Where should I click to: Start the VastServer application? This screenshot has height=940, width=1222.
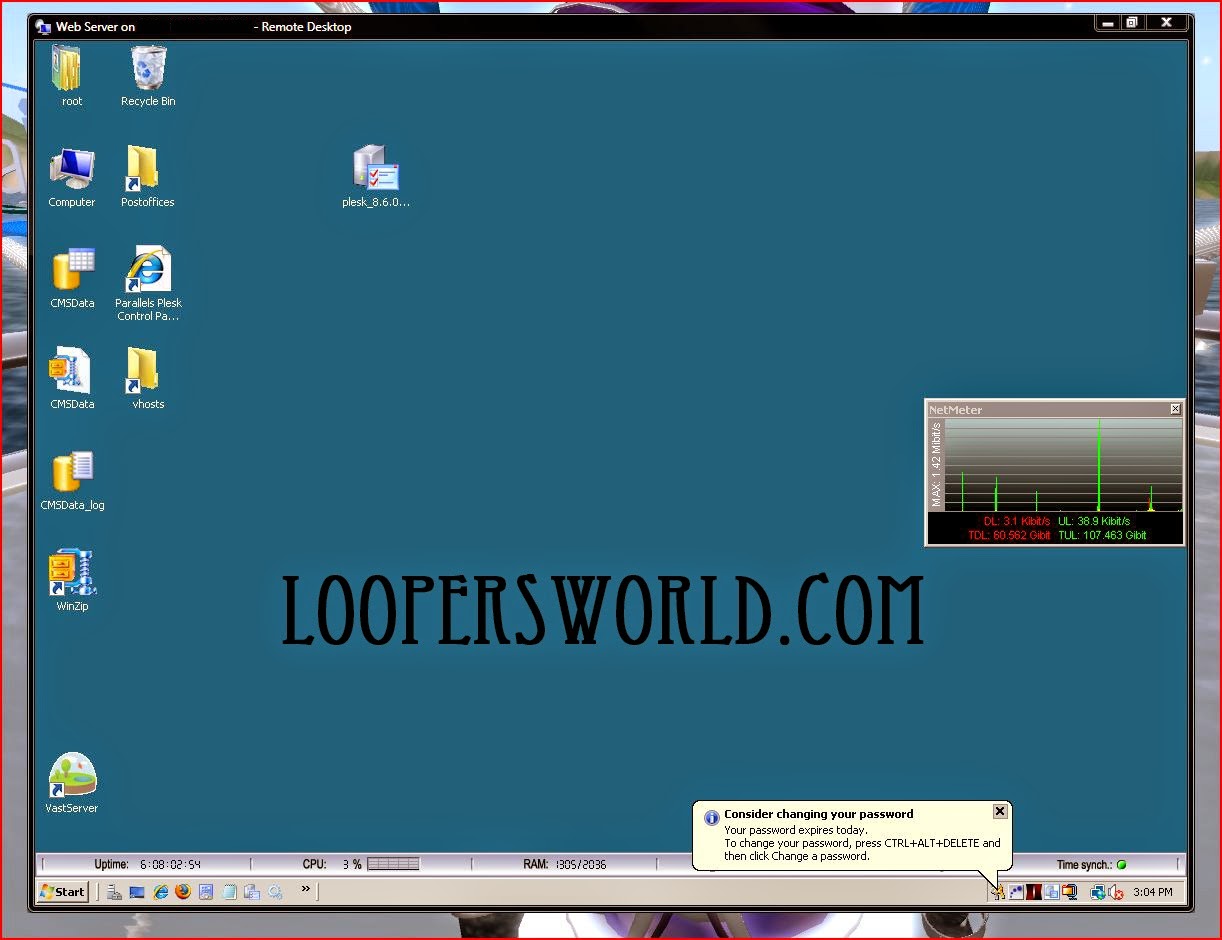(x=71, y=775)
